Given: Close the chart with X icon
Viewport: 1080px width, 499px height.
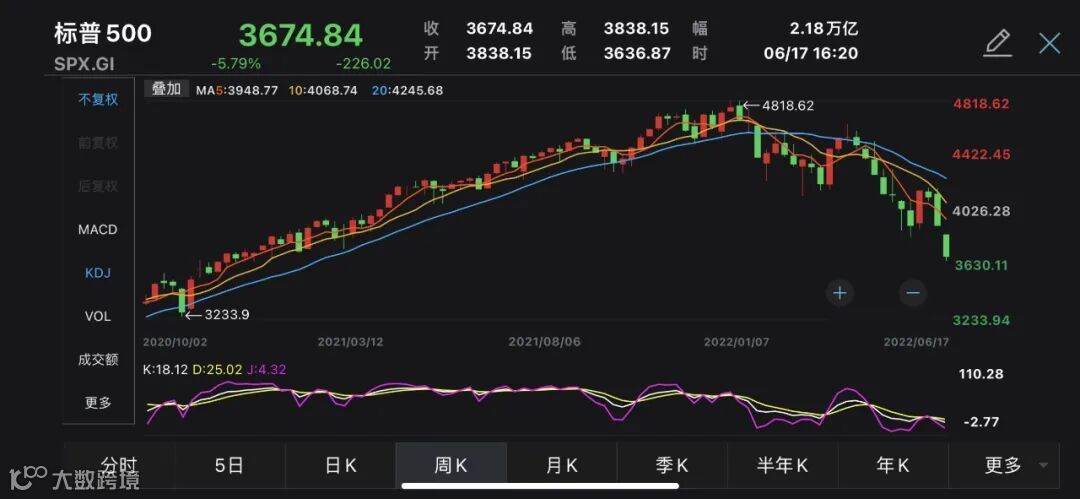Looking at the screenshot, I should (1050, 43).
